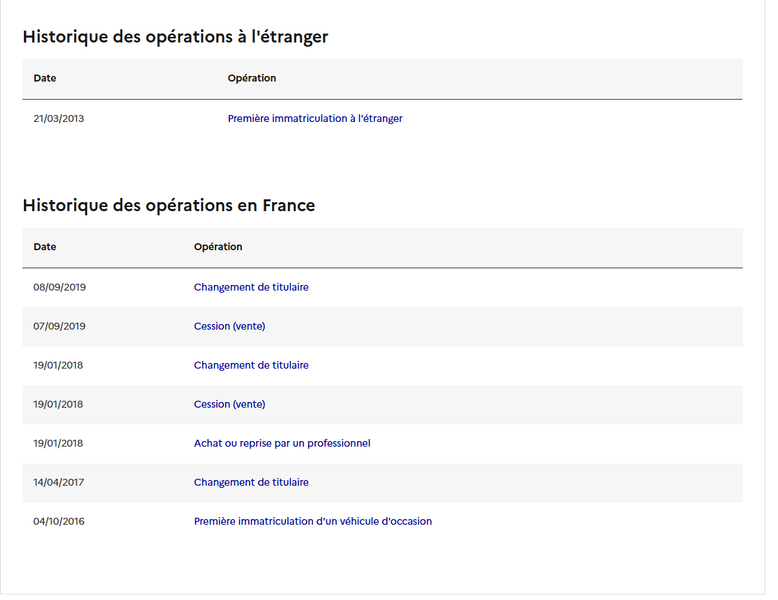This screenshot has width=778, height=600.
Task: Select the date 14/04/2017 cell
Action: (59, 482)
